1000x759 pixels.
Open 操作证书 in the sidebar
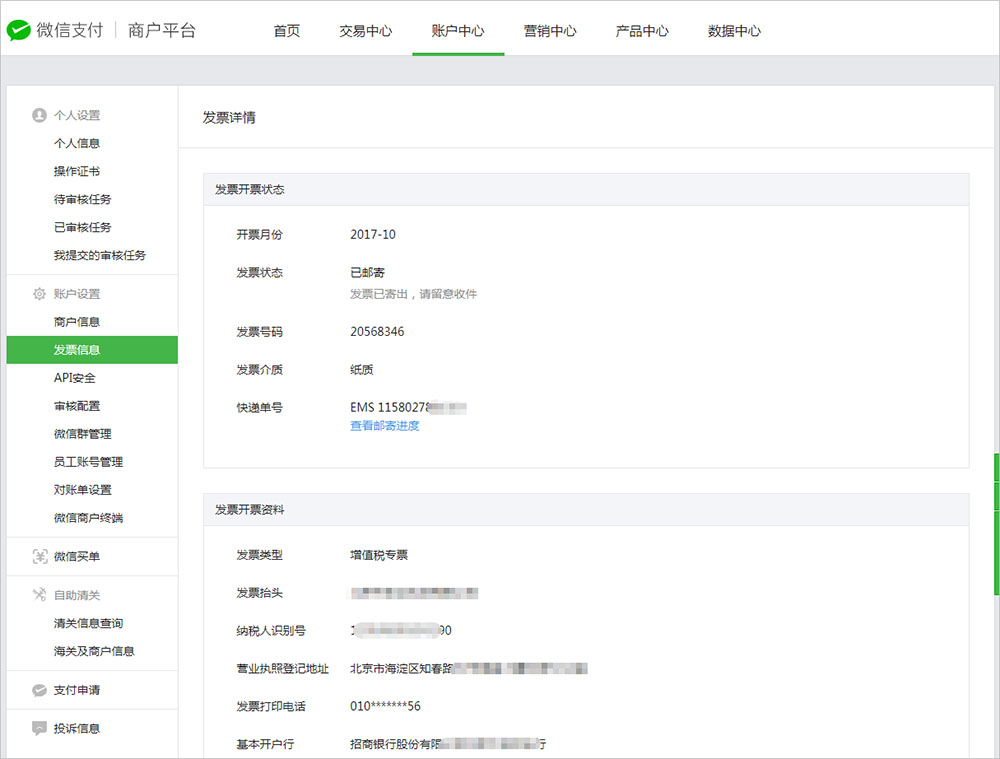tap(77, 172)
